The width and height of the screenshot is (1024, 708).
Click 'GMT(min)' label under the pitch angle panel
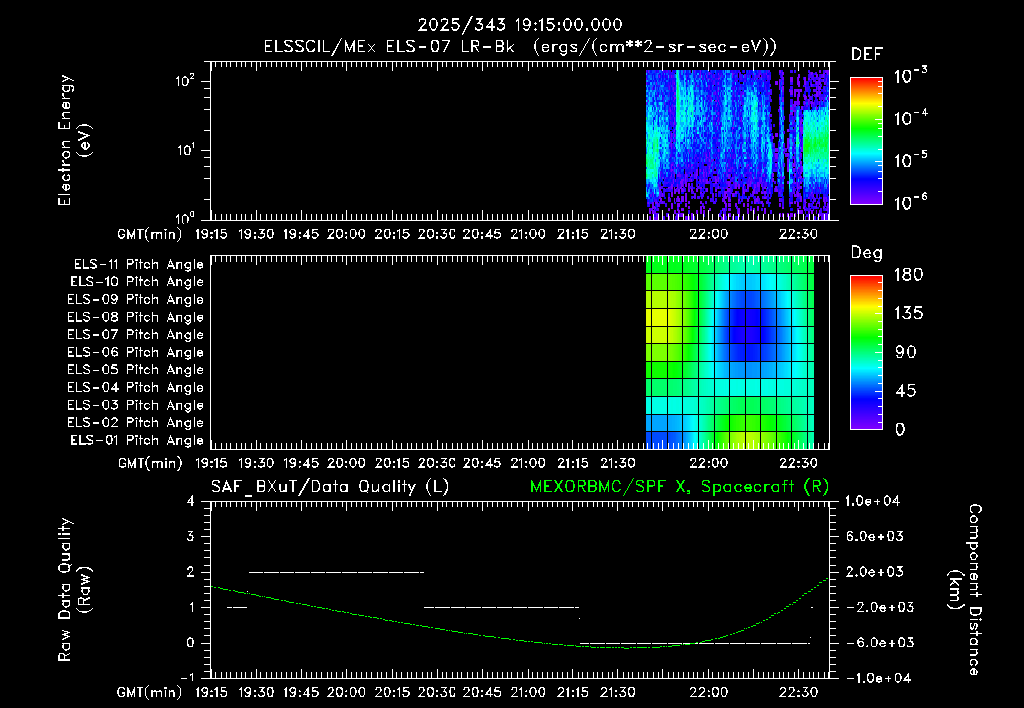click(x=150, y=464)
